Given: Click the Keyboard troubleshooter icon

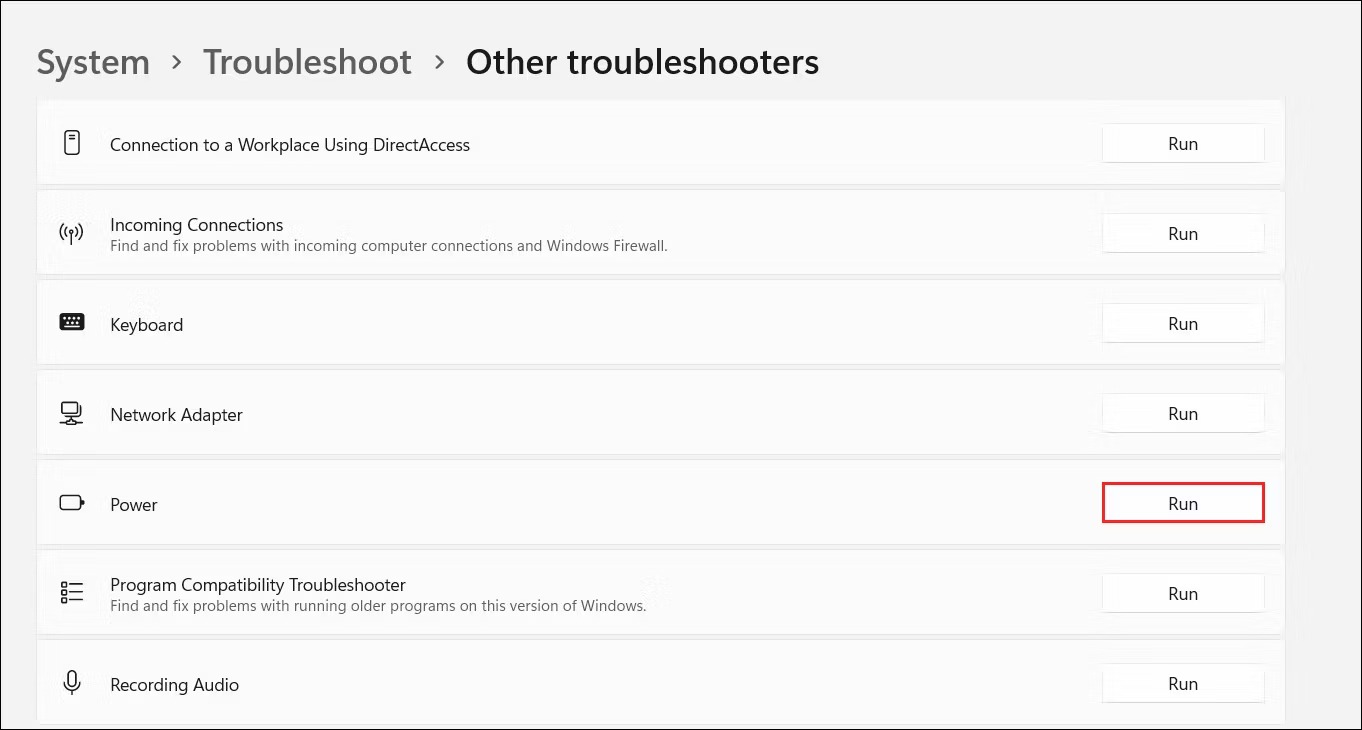Looking at the screenshot, I should point(72,322).
